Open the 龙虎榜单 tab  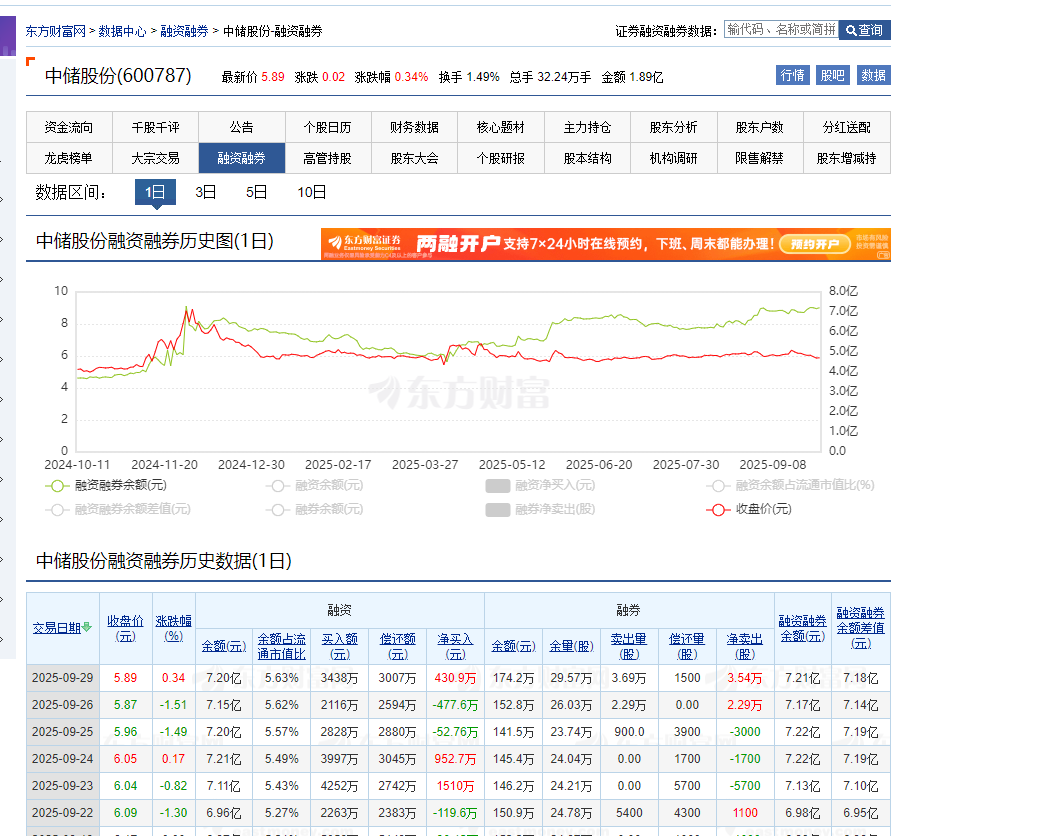[x=69, y=158]
